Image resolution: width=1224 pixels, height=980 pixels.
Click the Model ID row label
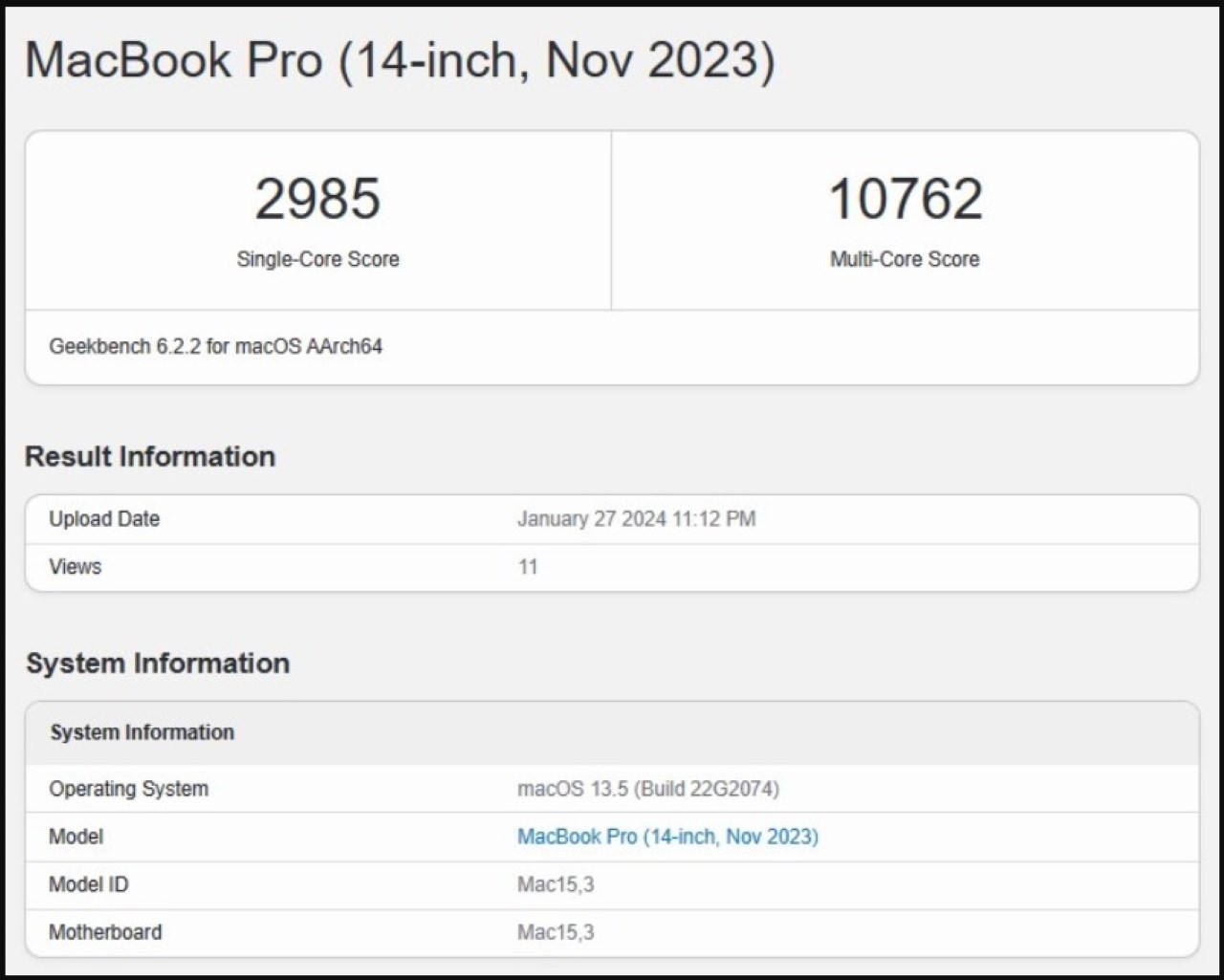coord(88,884)
